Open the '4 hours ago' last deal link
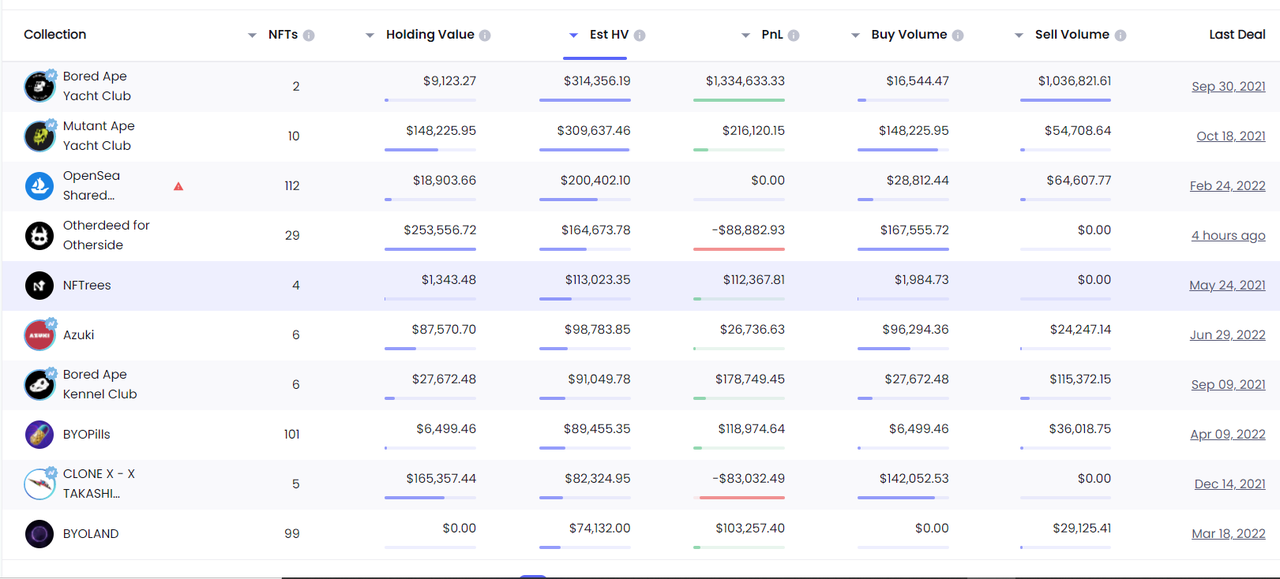Image resolution: width=1280 pixels, height=579 pixels. click(x=1229, y=236)
